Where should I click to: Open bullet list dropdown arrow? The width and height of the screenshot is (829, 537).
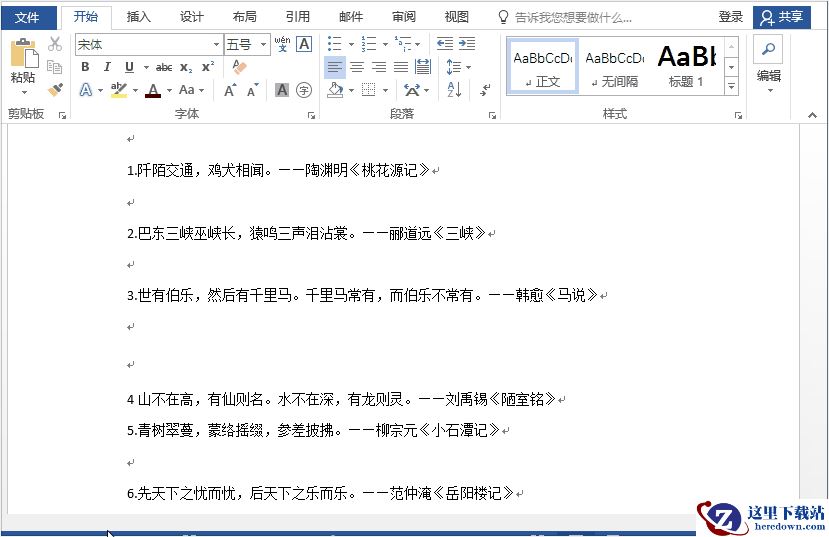(x=351, y=44)
